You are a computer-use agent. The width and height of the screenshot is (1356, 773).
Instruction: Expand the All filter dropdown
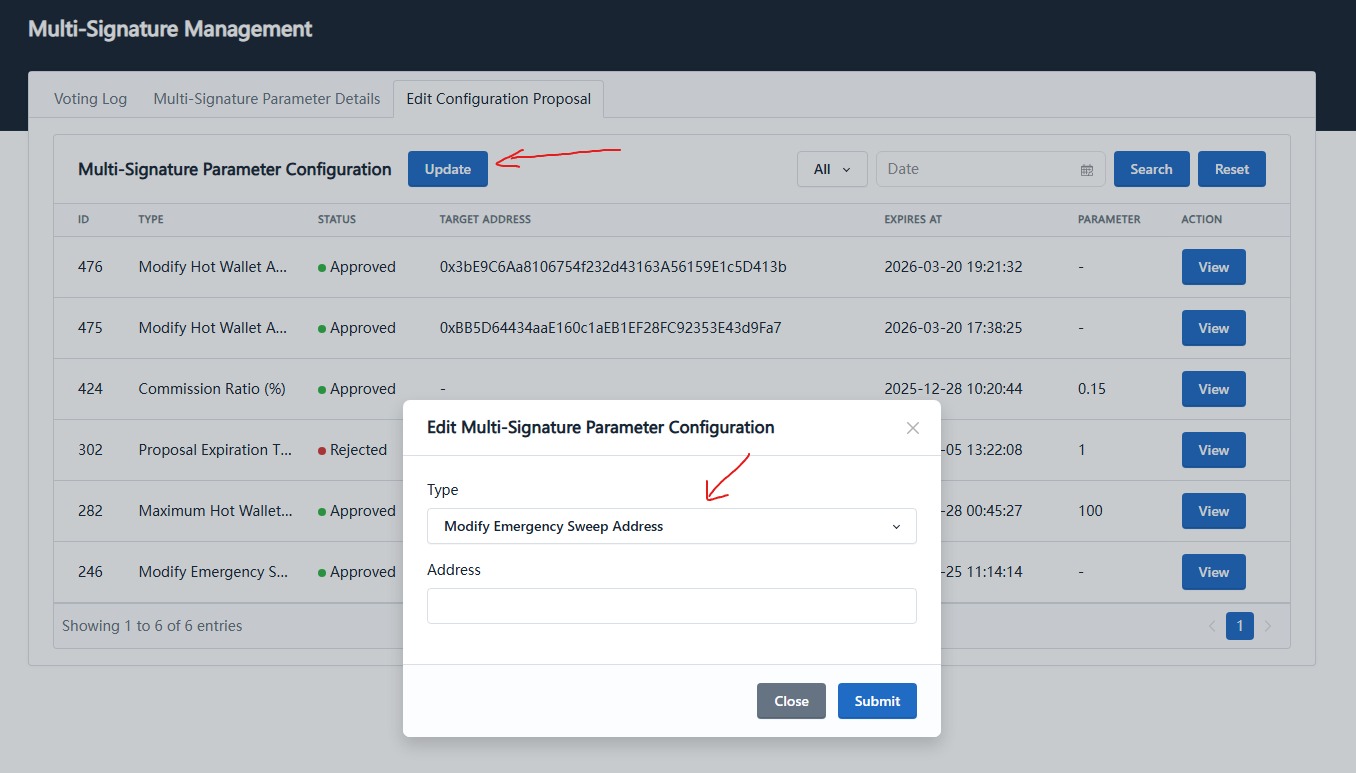[831, 169]
